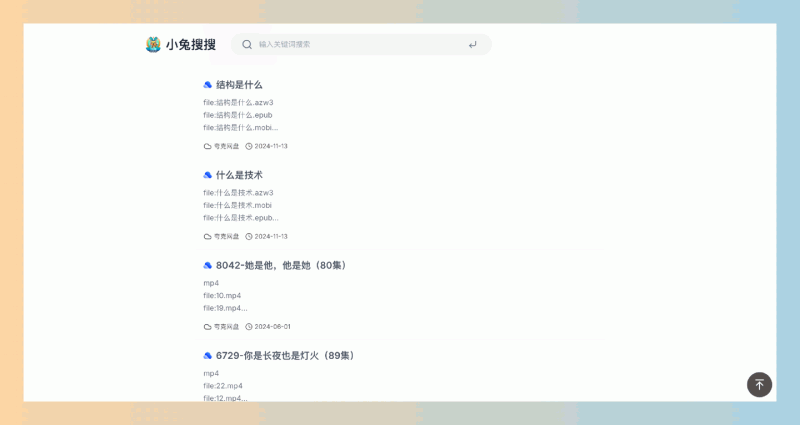Screen dimensions: 800x425
Task: Click 夸克网盘 label under 什么是技术
Action: click(x=226, y=237)
